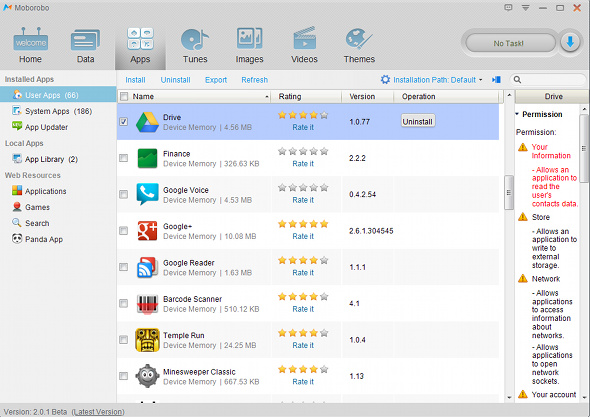The height and width of the screenshot is (417, 590).
Task: Click the search magnifier icon
Action: point(517,79)
